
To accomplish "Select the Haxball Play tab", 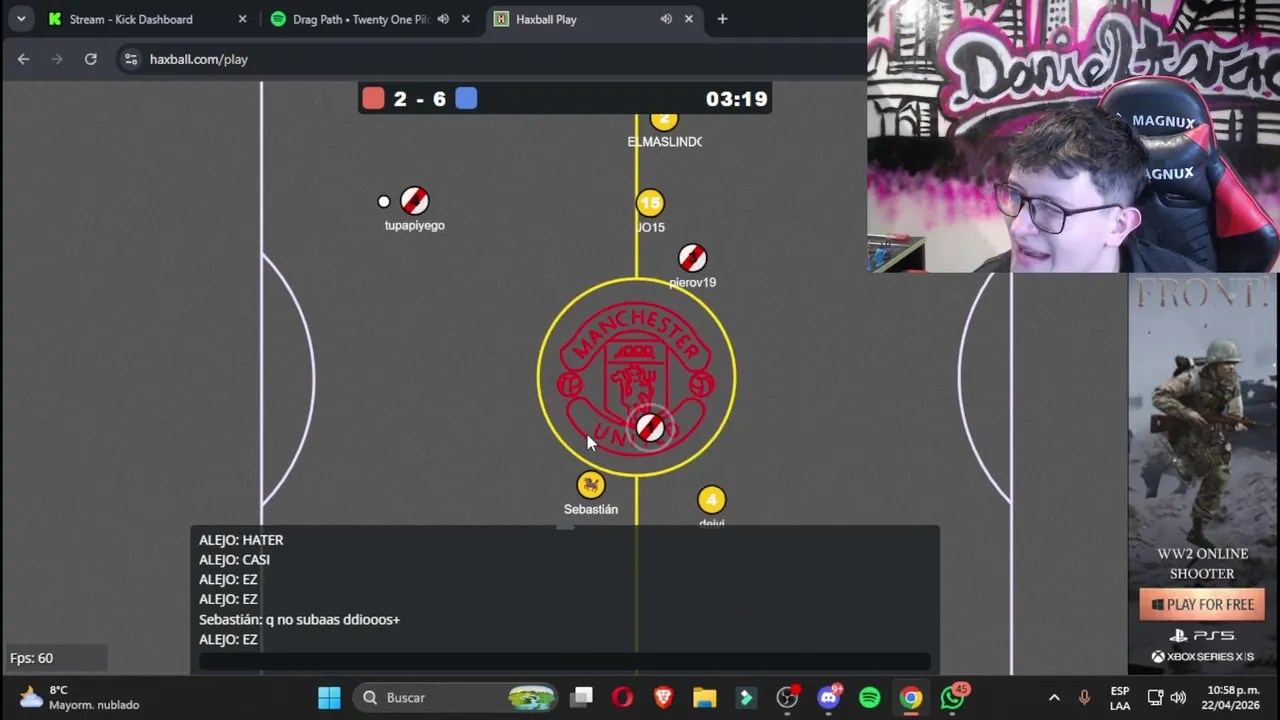I will click(x=546, y=19).
